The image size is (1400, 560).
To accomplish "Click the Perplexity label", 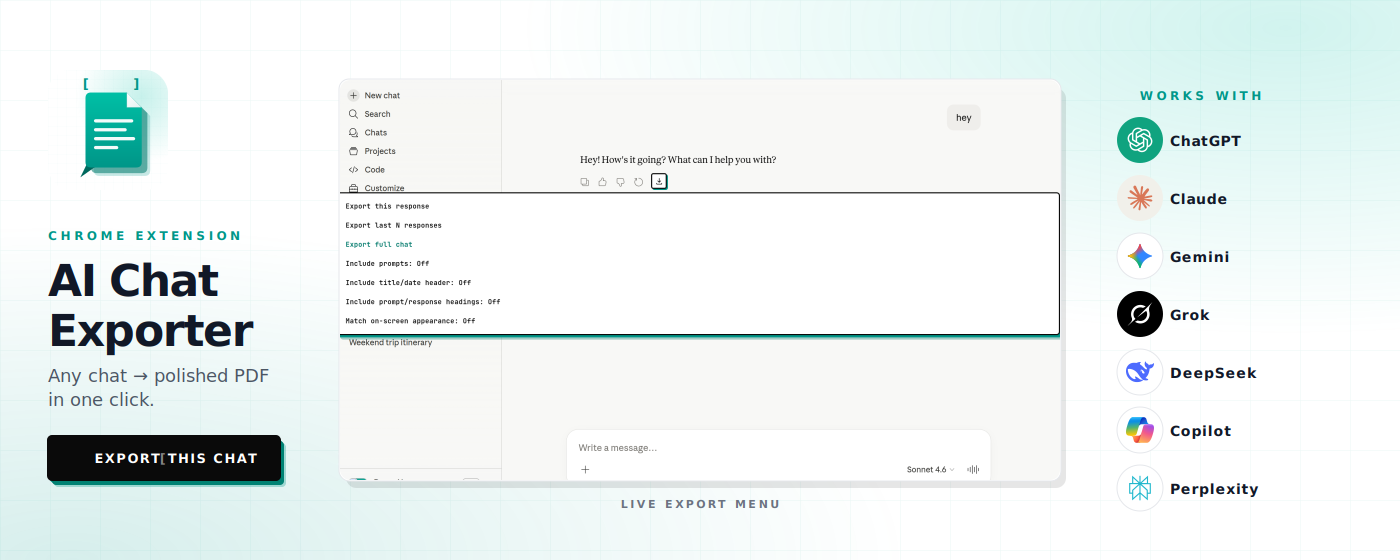I will 1214,489.
